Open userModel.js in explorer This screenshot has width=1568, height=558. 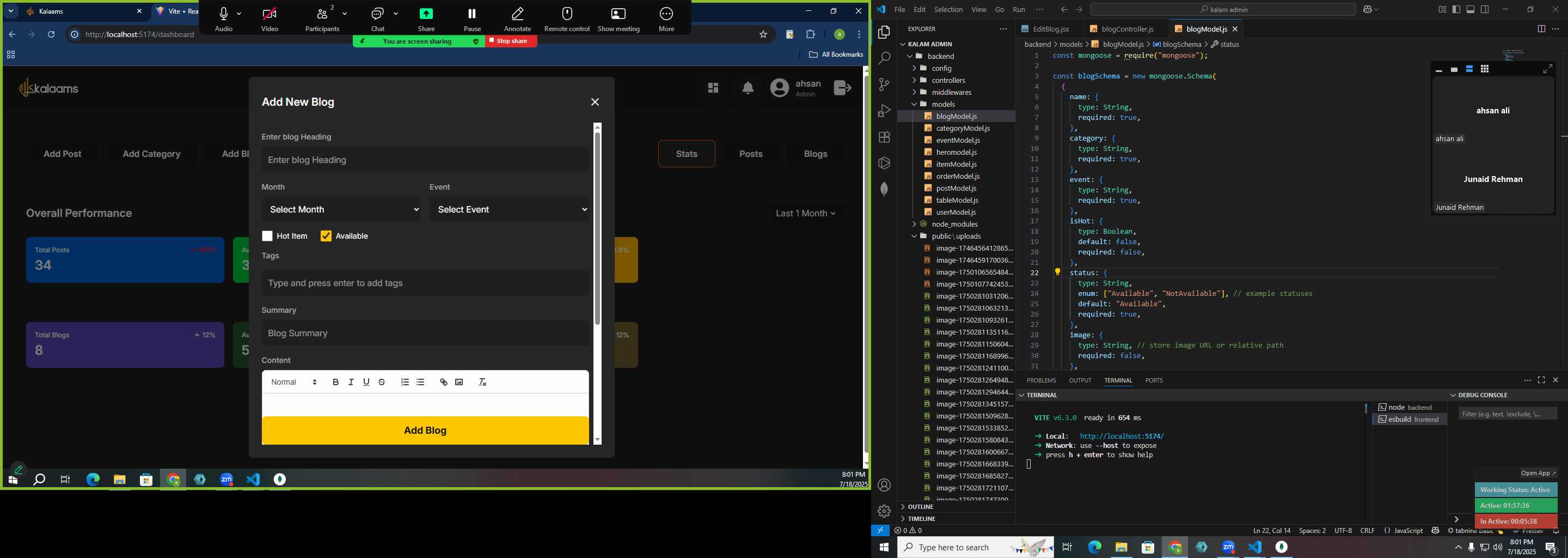(x=955, y=213)
